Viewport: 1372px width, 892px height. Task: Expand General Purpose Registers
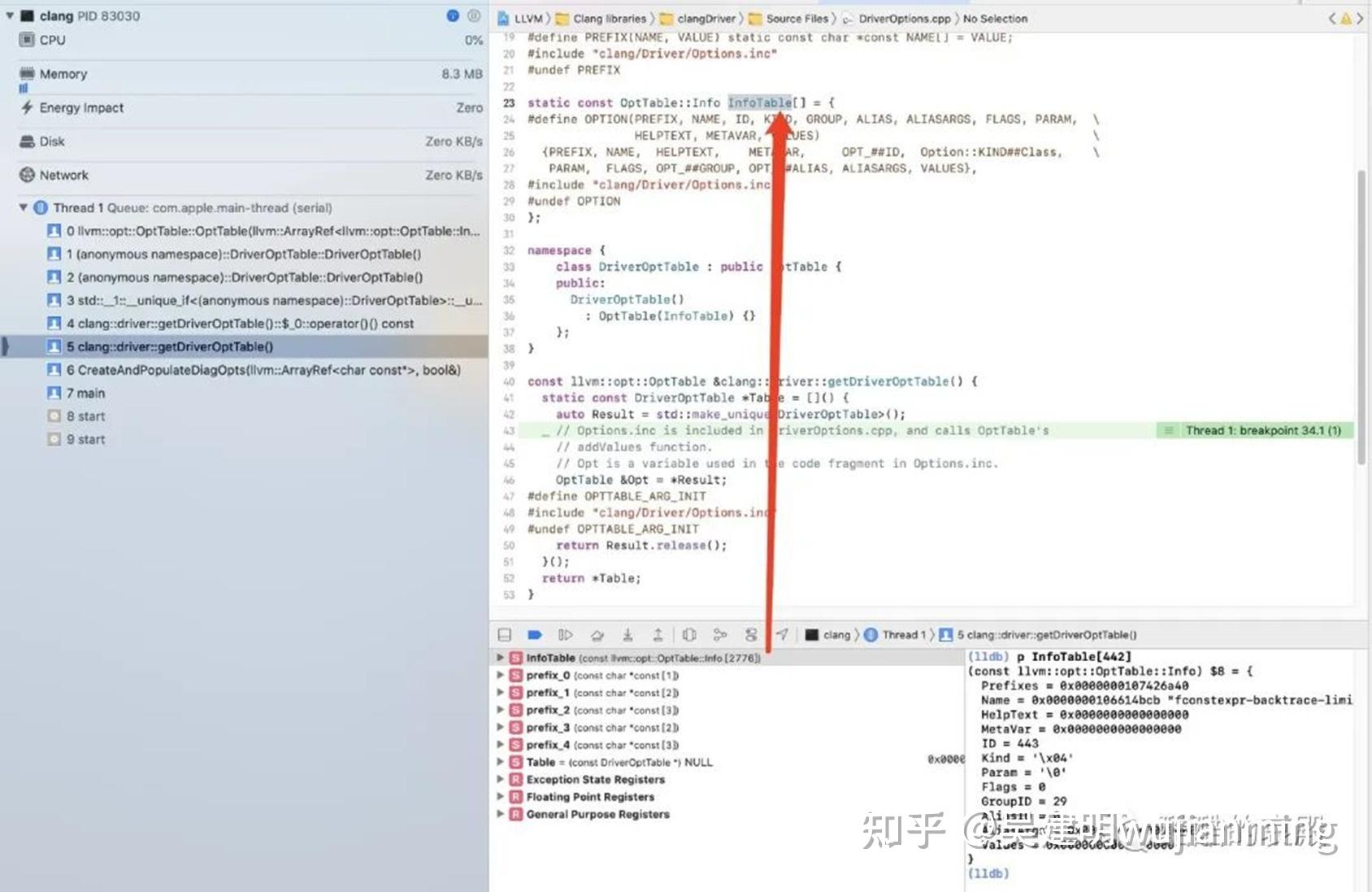coord(500,814)
